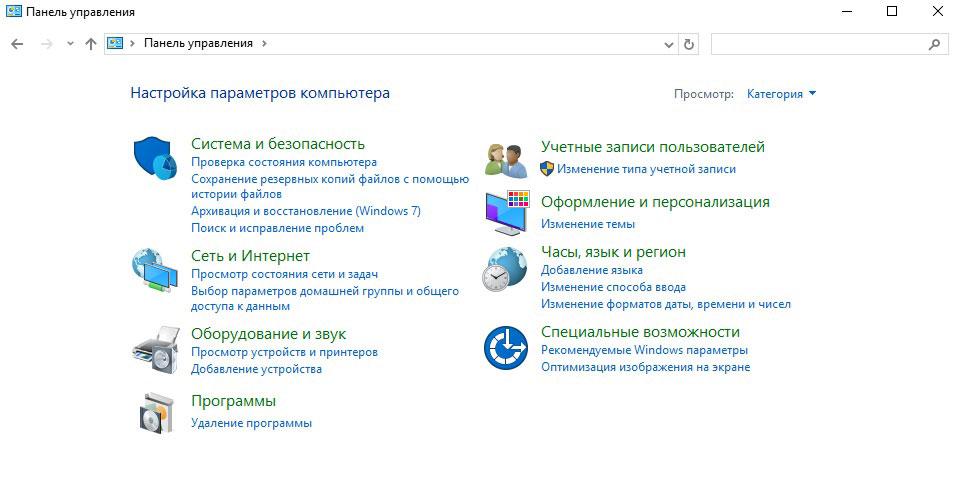Open Просмотр устройств и принтеров link
The width and height of the screenshot is (959, 480).
(x=284, y=352)
